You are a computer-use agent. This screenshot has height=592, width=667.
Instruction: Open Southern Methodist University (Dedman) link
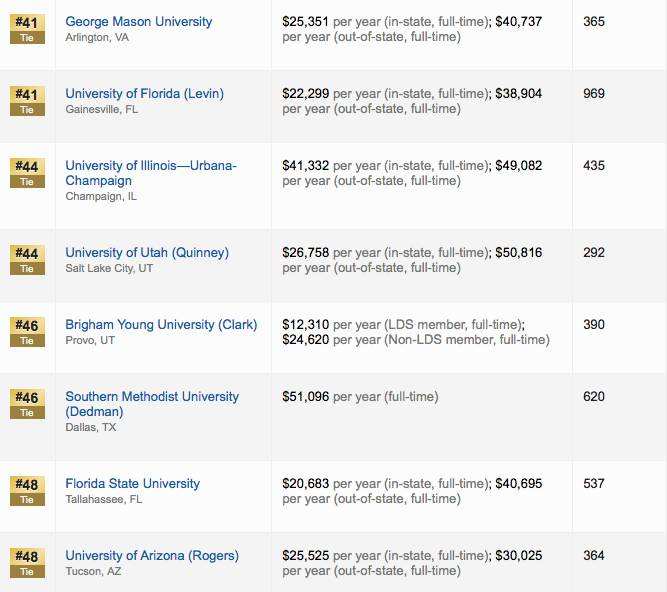point(152,404)
